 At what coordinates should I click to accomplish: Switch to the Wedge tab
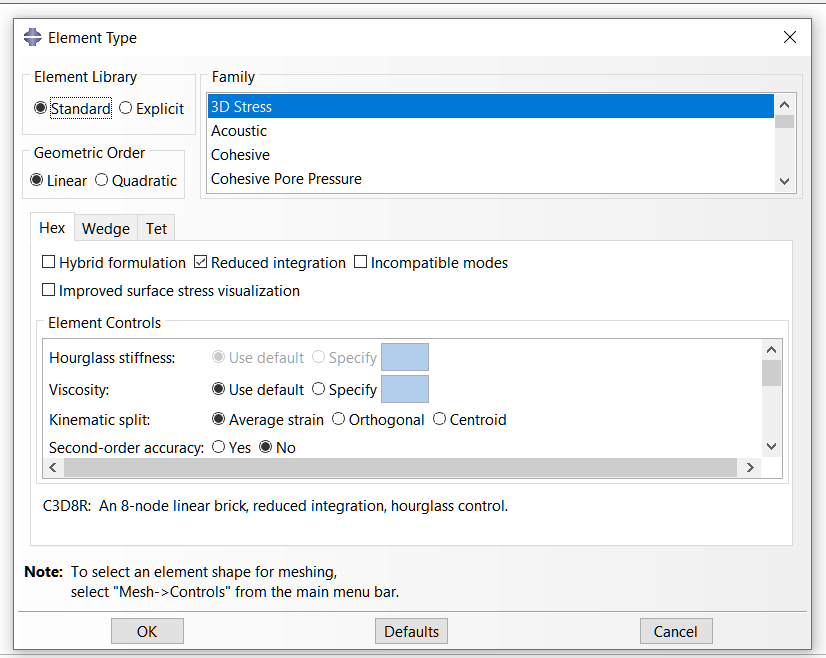click(106, 228)
